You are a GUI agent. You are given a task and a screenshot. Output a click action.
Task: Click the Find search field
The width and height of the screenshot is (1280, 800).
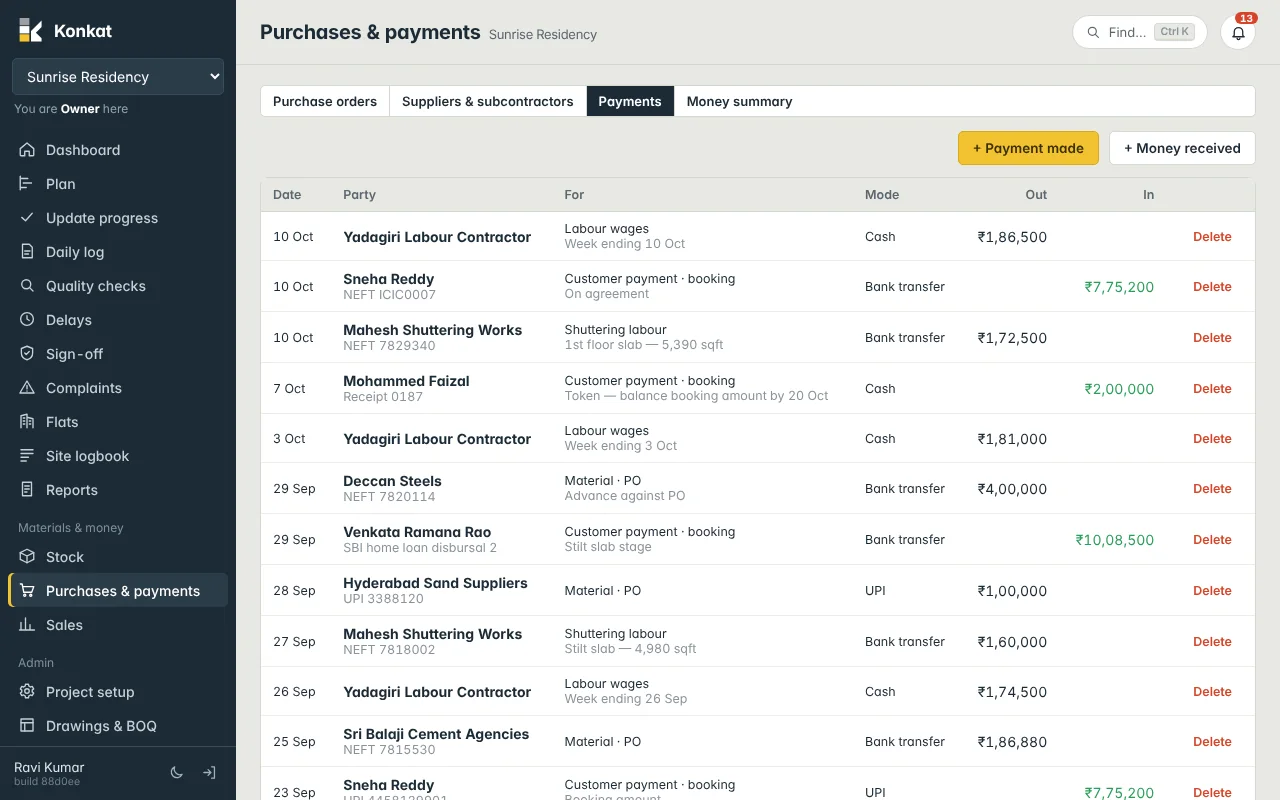click(x=1139, y=32)
